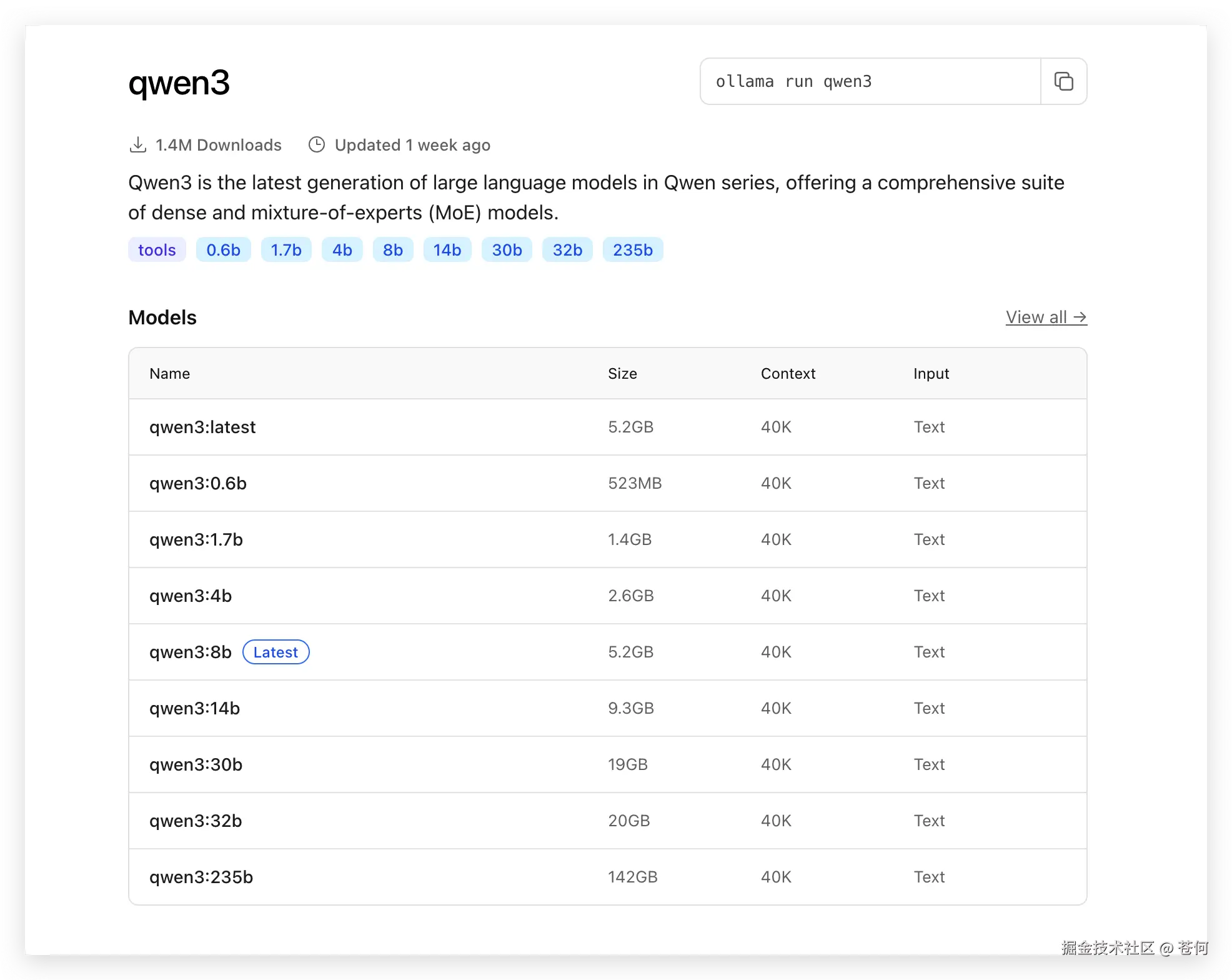This screenshot has width=1232, height=980.
Task: Pick the 30b size tag
Action: 507,250
